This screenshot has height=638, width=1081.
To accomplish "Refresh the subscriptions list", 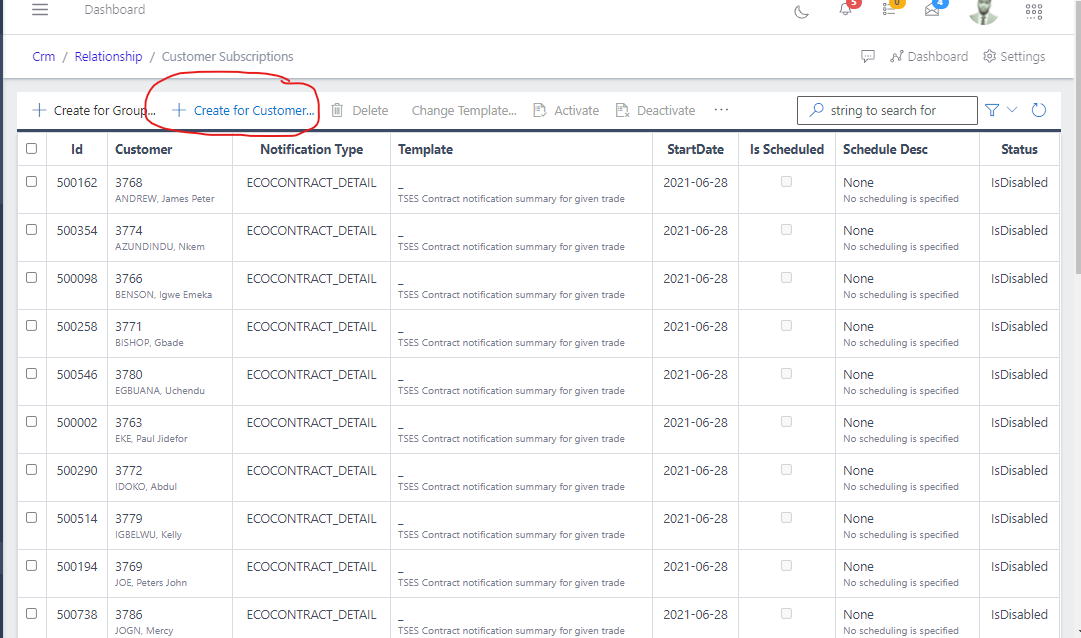I will pos(1038,110).
